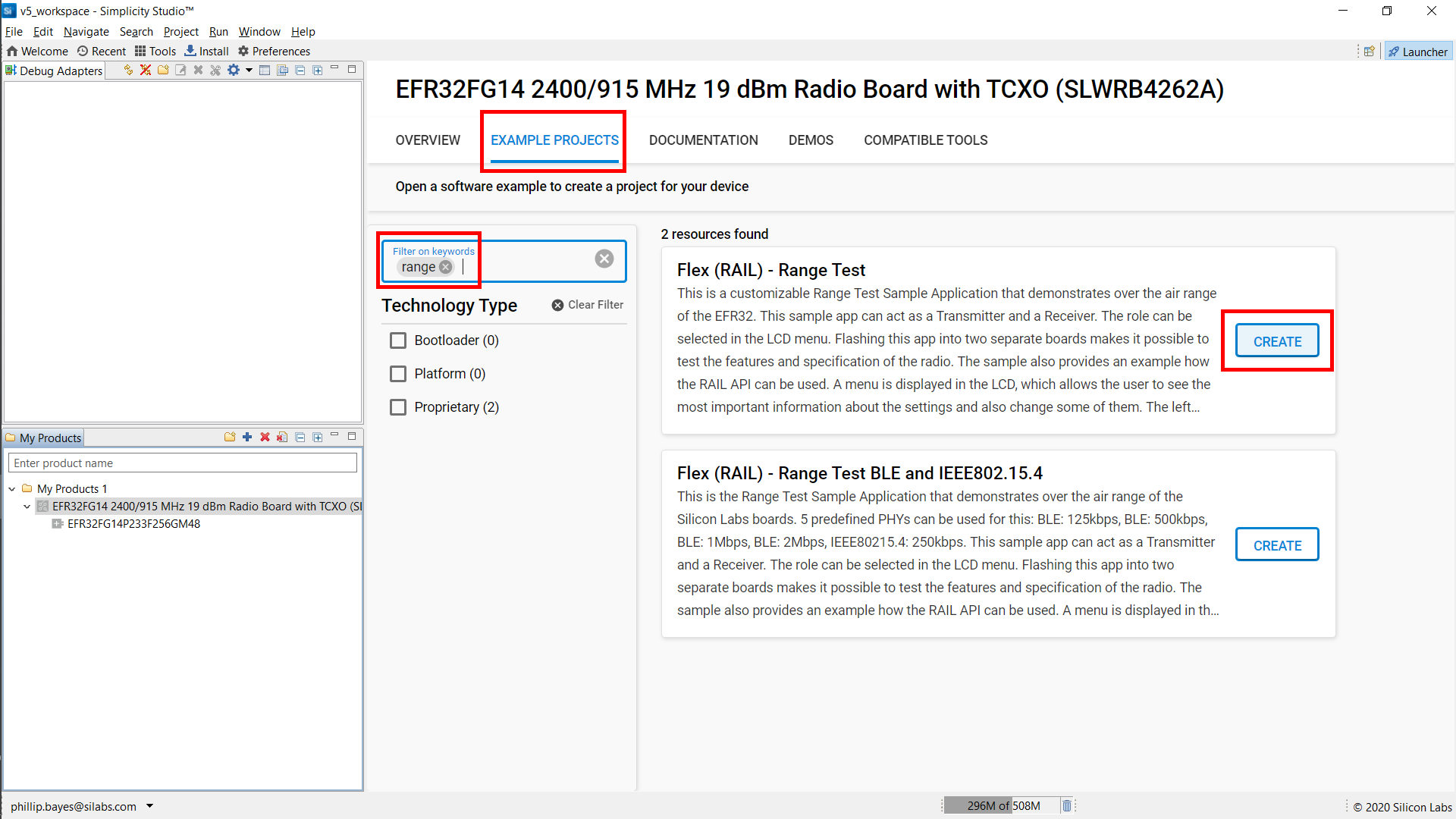The width and height of the screenshot is (1456, 819).
Task: Run garbage collector trash icon
Action: click(x=1067, y=805)
